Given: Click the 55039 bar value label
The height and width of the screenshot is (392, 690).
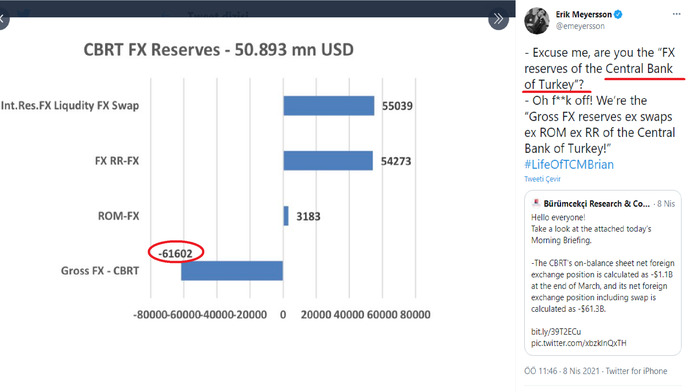Looking at the screenshot, I should click(397, 106).
